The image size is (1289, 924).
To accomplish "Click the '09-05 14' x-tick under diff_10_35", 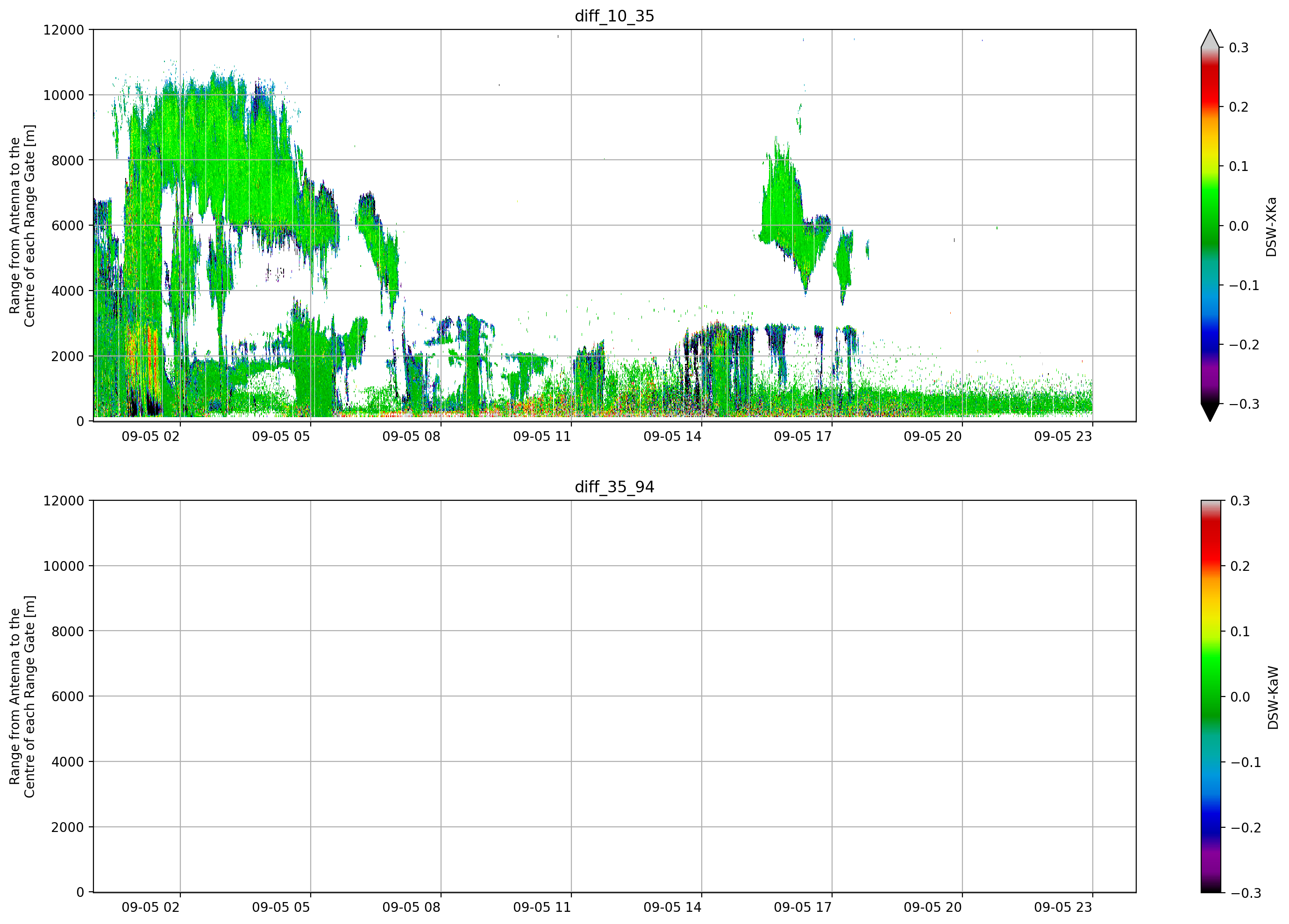I will pyautogui.click(x=672, y=436).
